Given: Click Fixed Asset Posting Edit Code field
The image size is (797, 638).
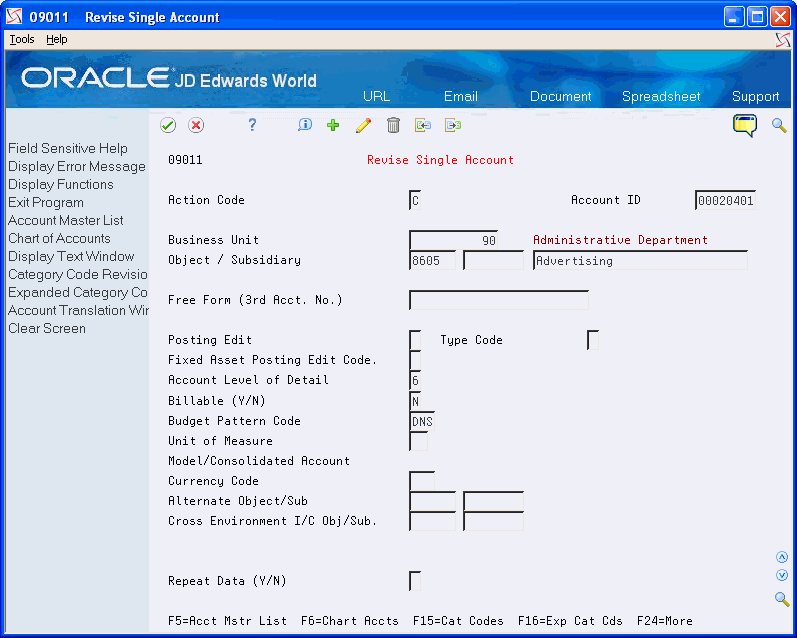Looking at the screenshot, I should coord(415,360).
